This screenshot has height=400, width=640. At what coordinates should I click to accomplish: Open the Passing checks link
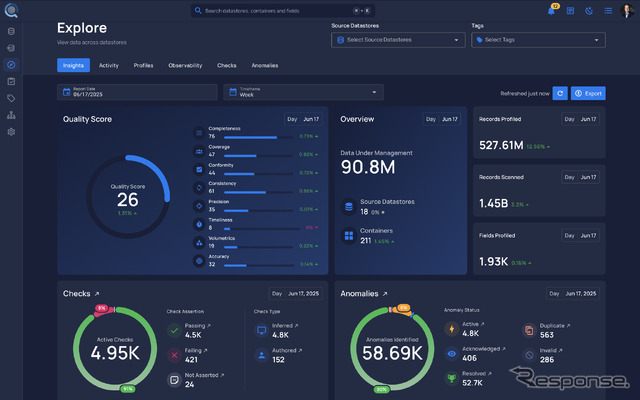pos(198,326)
